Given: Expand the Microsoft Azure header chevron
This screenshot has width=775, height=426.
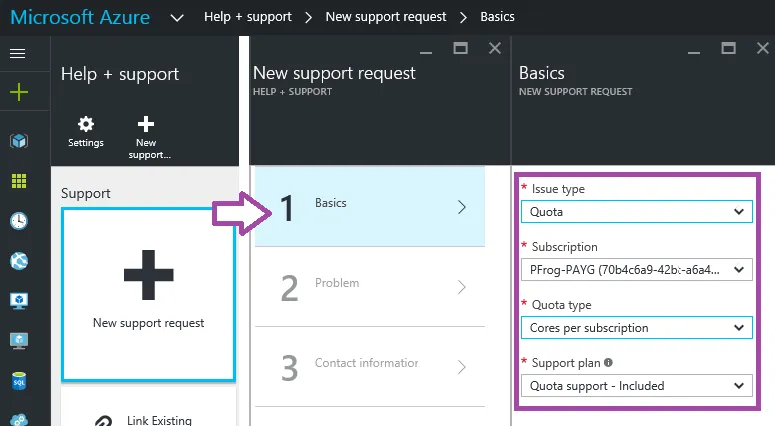Looking at the screenshot, I should click(177, 18).
